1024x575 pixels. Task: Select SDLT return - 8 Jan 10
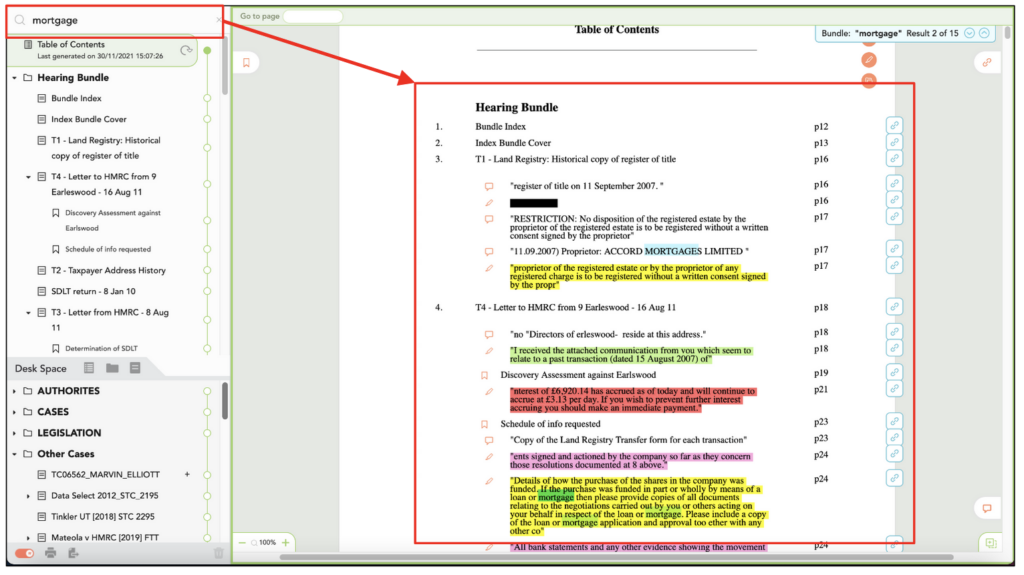pos(93,291)
